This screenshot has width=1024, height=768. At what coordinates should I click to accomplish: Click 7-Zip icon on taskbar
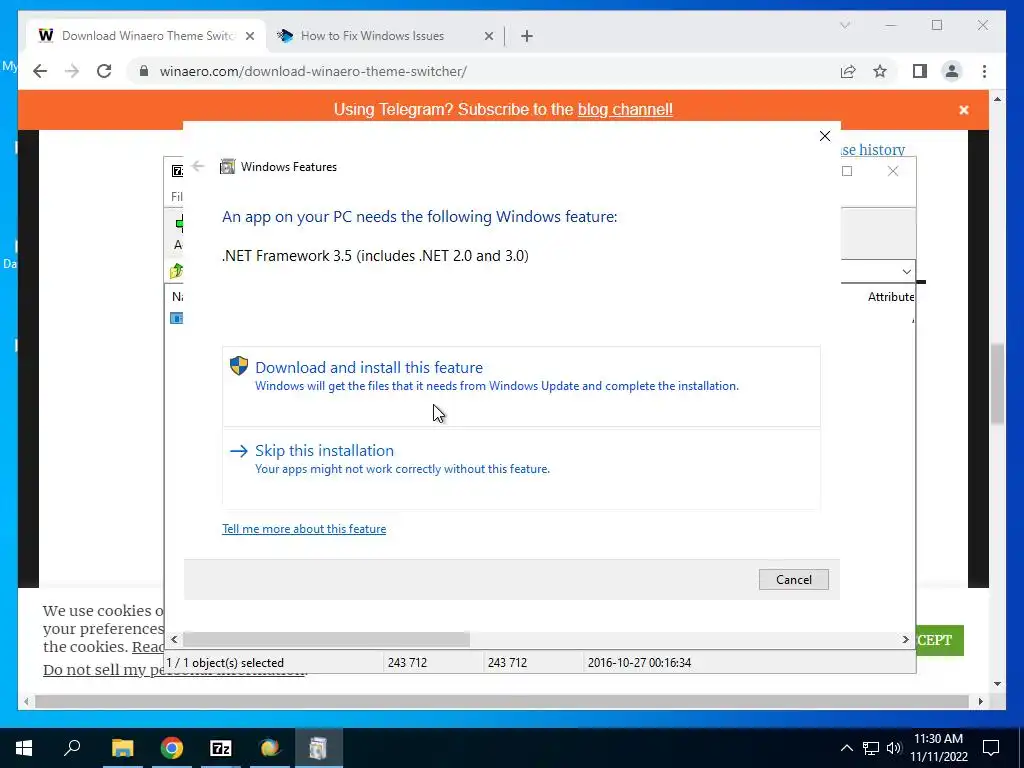coord(221,748)
